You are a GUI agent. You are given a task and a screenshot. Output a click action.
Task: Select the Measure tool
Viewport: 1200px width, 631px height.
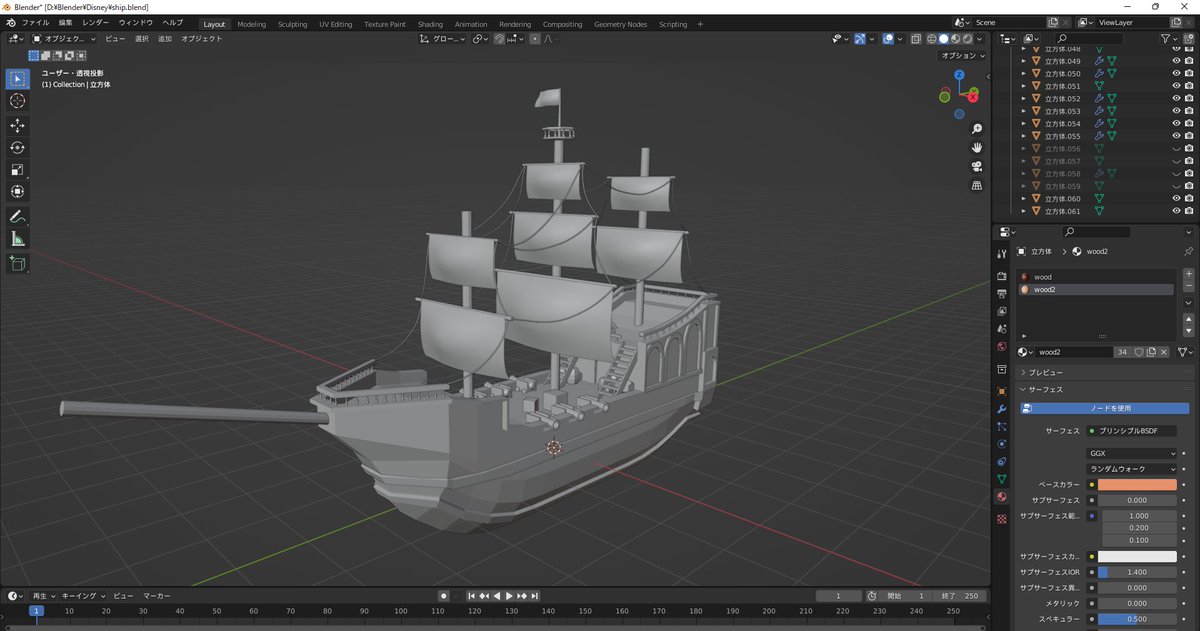17,238
